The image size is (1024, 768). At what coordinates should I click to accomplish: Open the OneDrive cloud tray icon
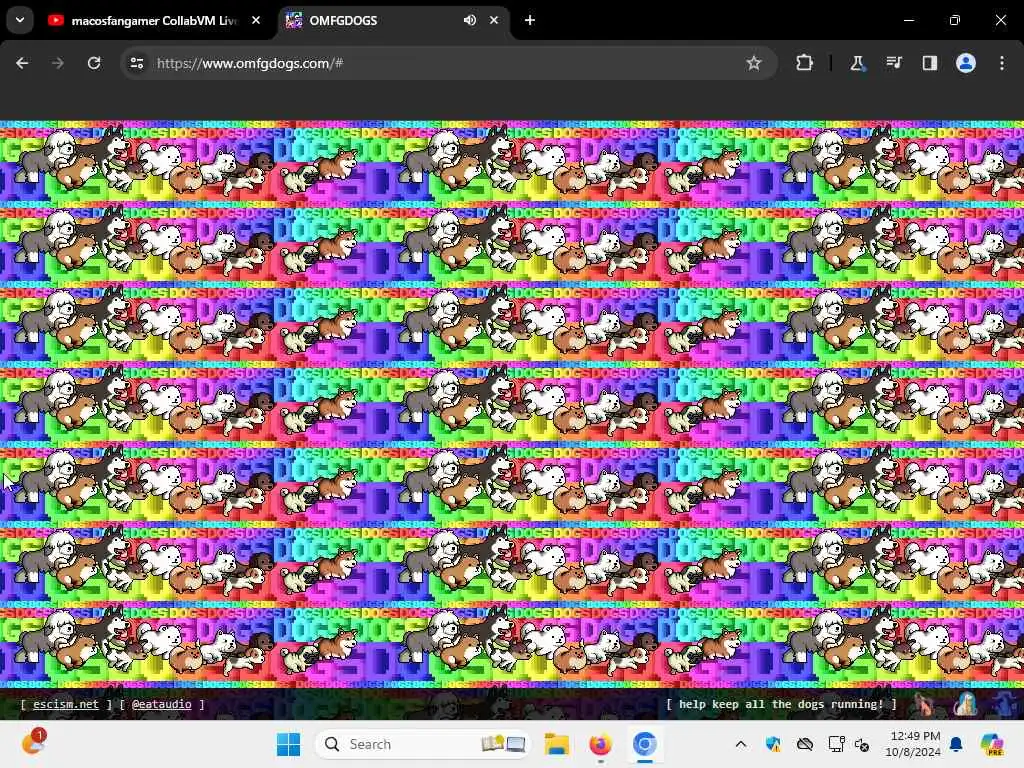click(805, 744)
